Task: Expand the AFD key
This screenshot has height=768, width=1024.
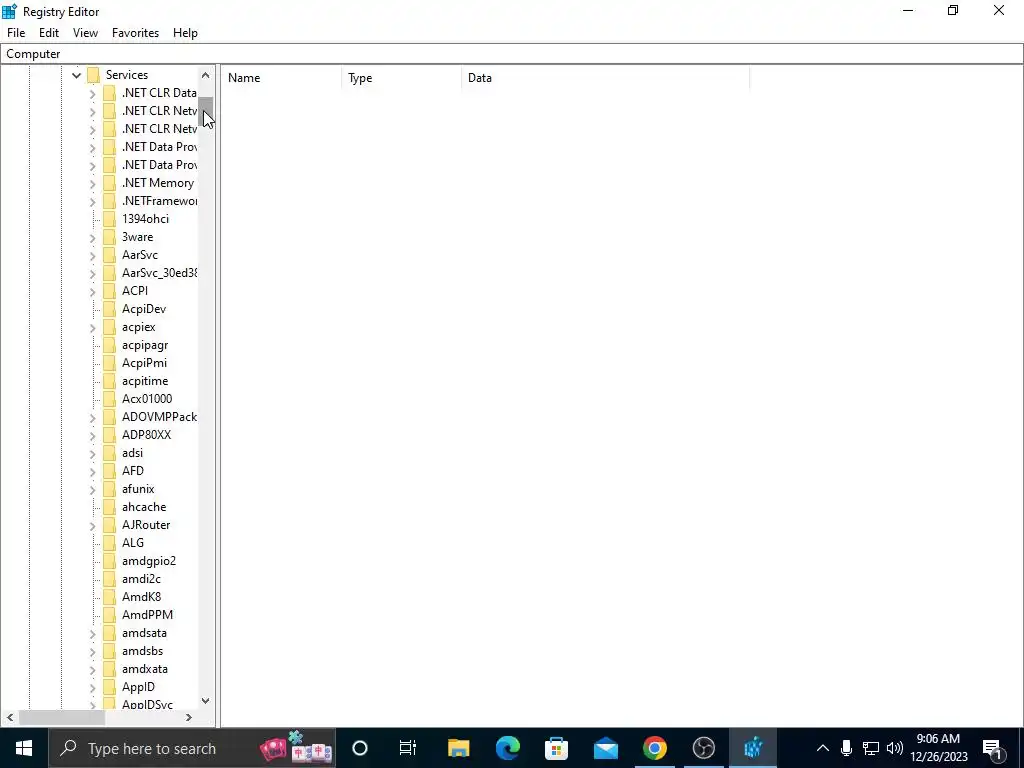Action: tap(92, 472)
